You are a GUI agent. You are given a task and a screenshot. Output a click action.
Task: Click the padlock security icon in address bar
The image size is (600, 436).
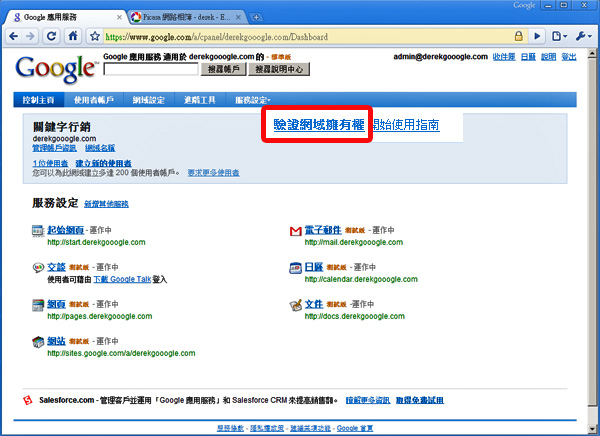coord(518,36)
